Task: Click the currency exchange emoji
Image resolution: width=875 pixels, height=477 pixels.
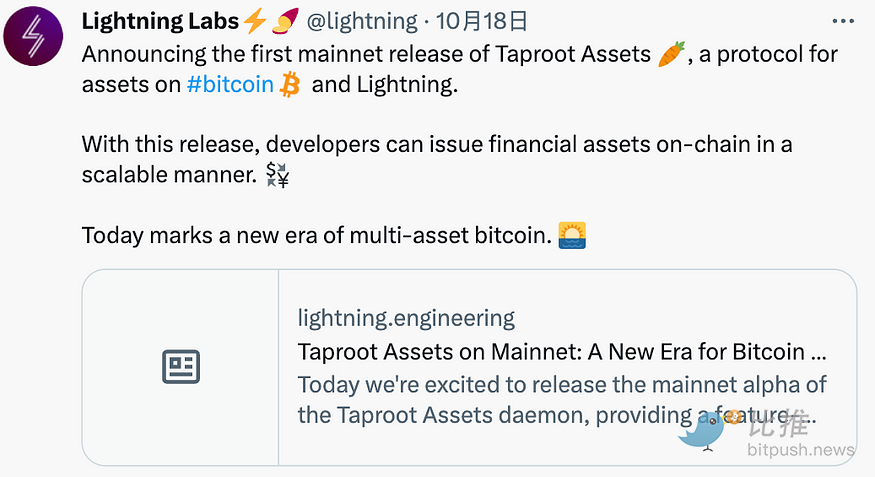Action: (x=277, y=175)
